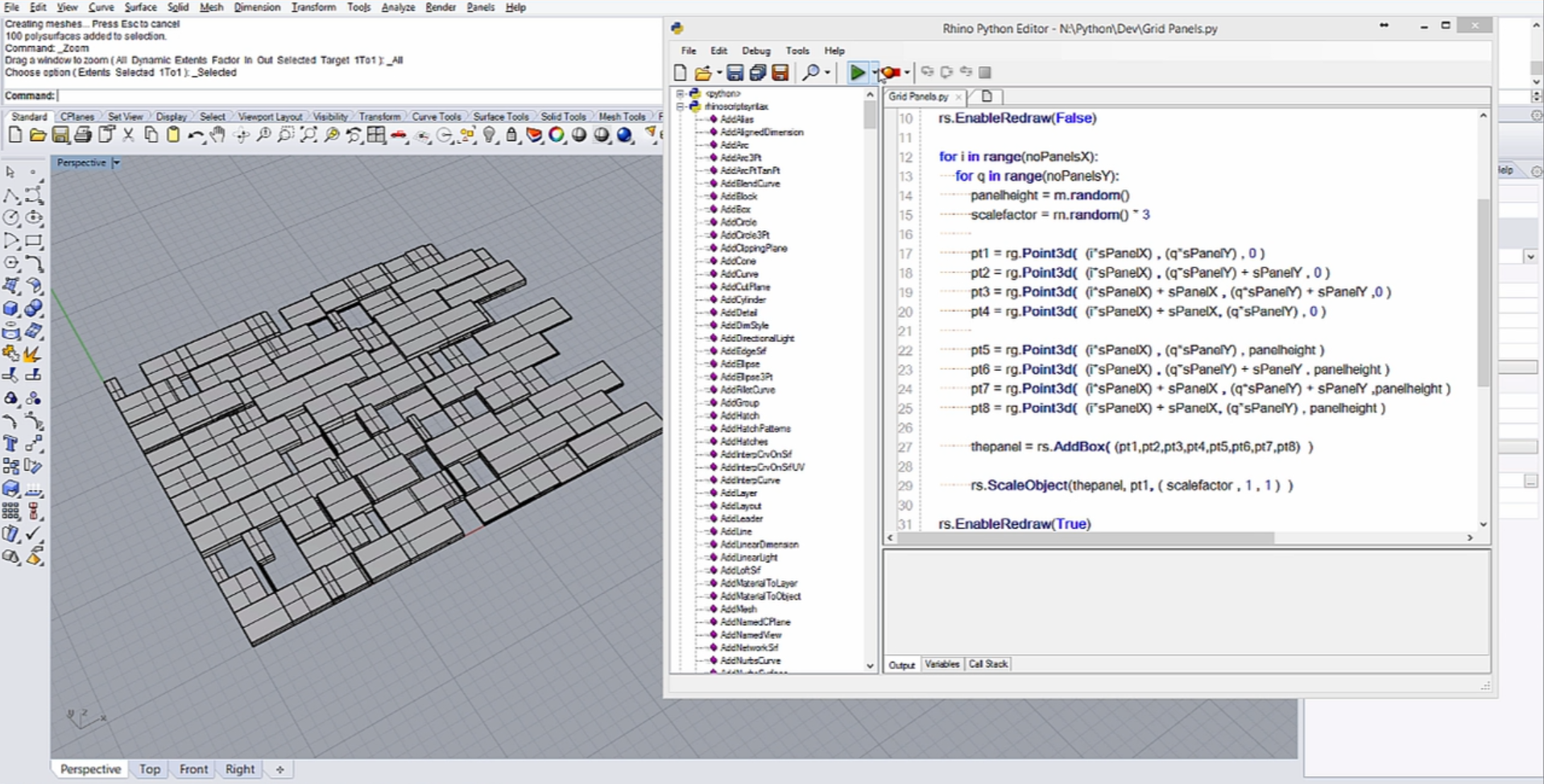This screenshot has width=1544, height=784.
Task: Open the Rhino Analyze menu
Action: click(398, 7)
